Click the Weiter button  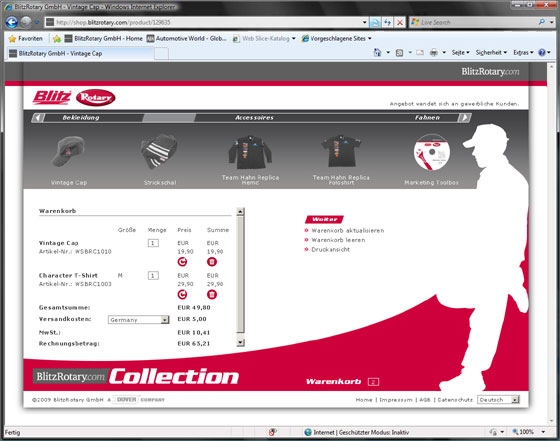324,219
